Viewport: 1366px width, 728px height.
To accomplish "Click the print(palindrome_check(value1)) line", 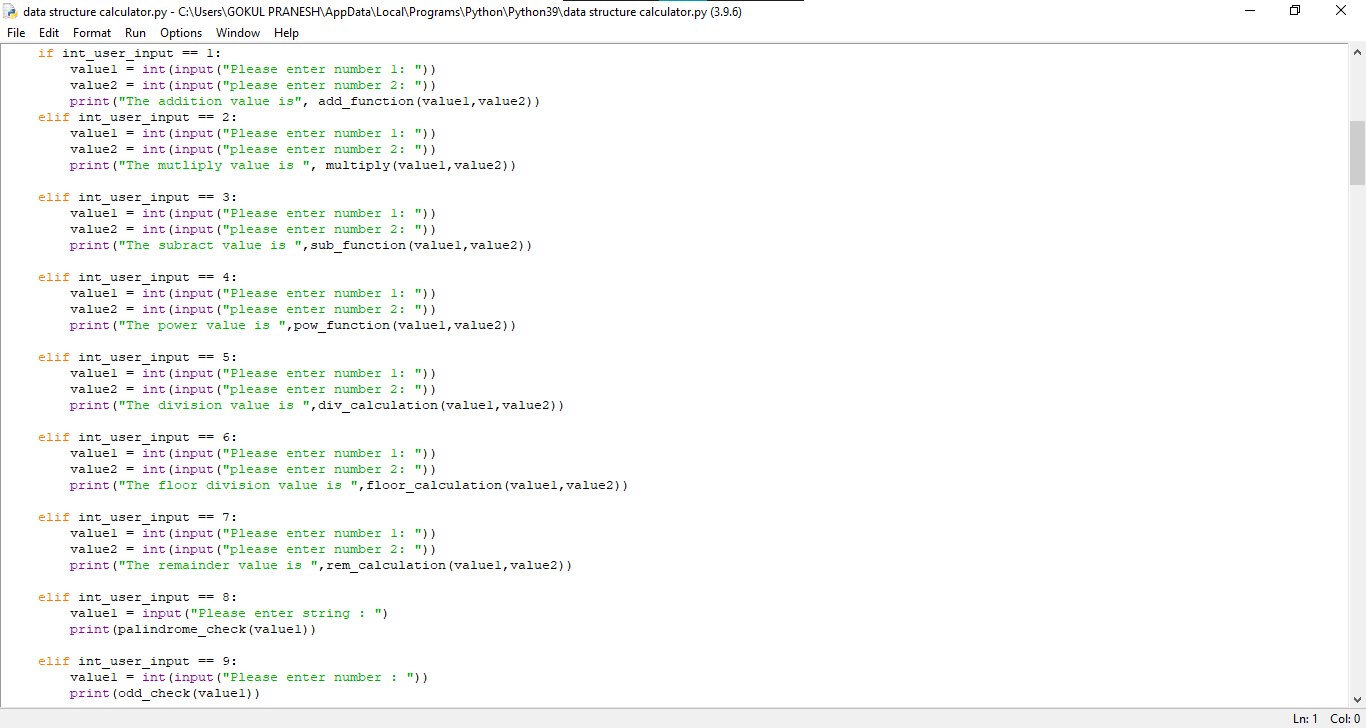I will [193, 629].
